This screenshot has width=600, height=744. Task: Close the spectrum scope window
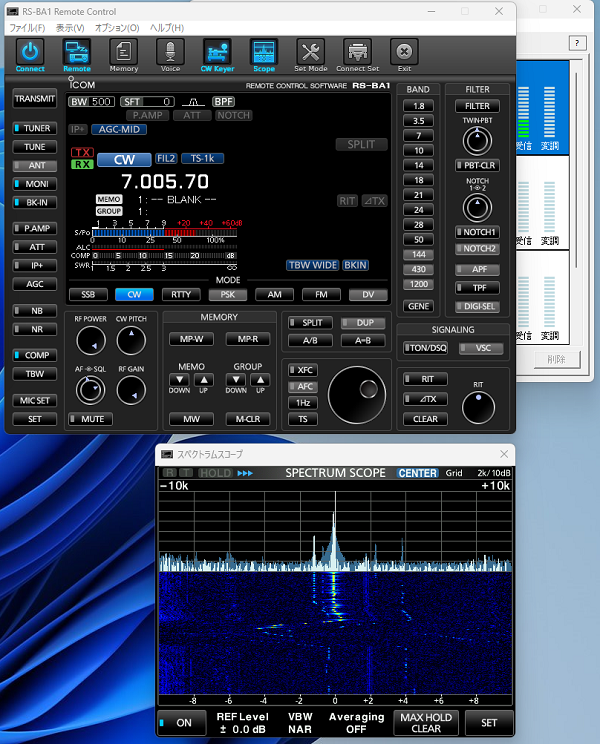[504, 454]
